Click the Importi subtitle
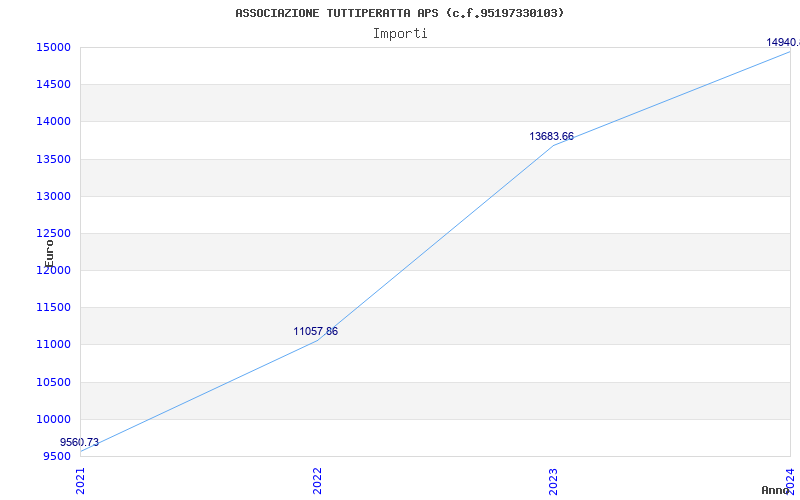Image resolution: width=800 pixels, height=500 pixels. point(400,33)
